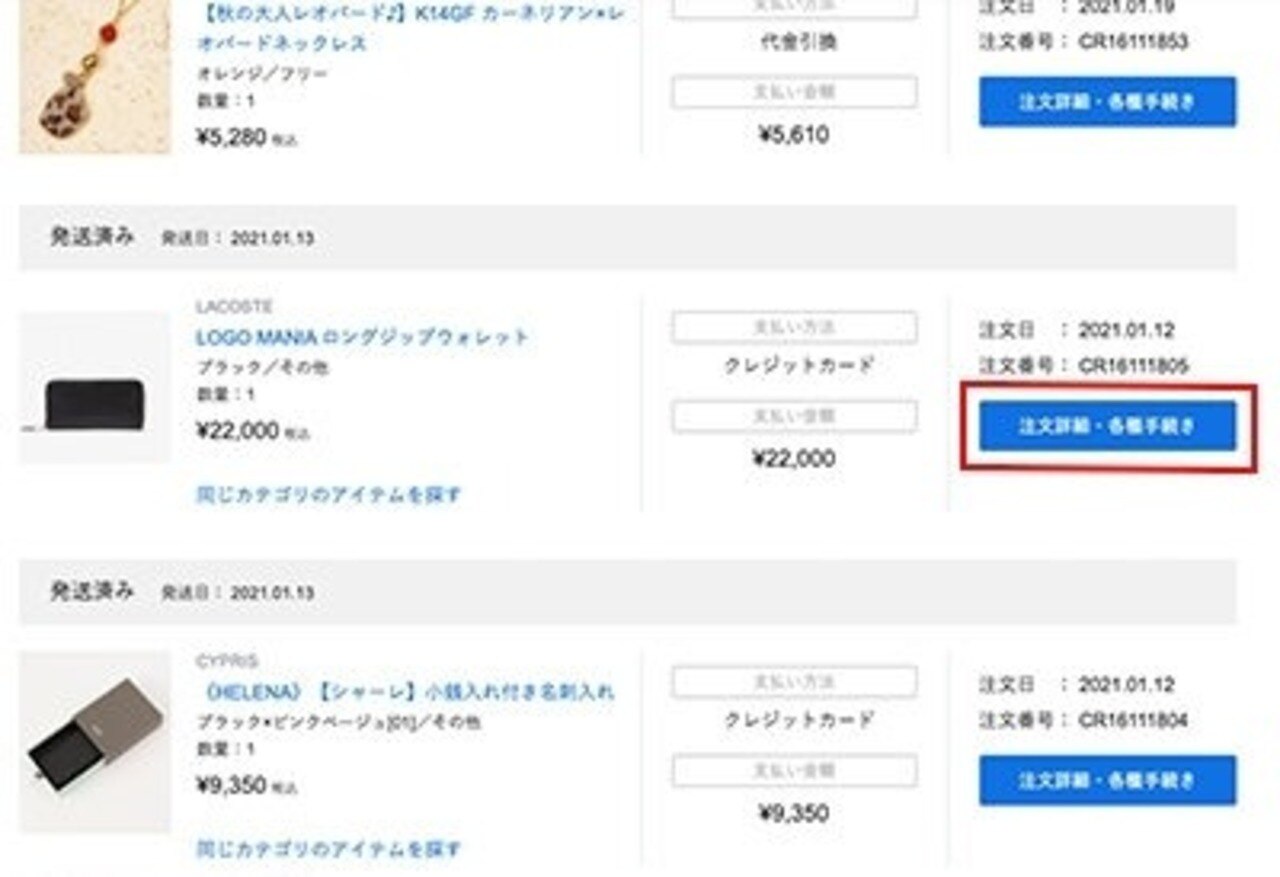The height and width of the screenshot is (877, 1280).
Task: Find same-category items under the LACOSTE wallet
Action: tap(328, 494)
